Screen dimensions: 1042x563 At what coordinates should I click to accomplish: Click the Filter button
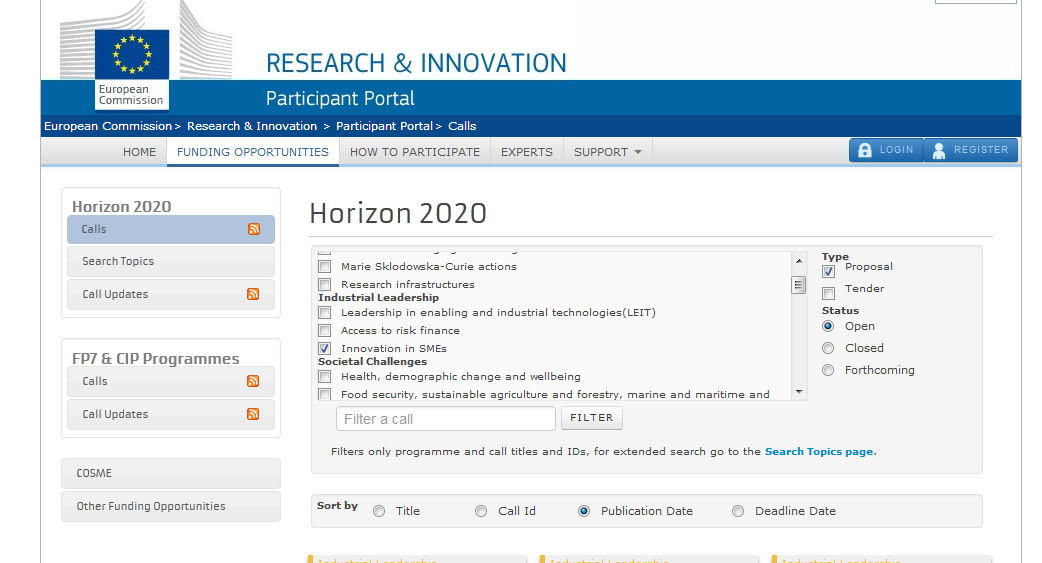tap(591, 418)
